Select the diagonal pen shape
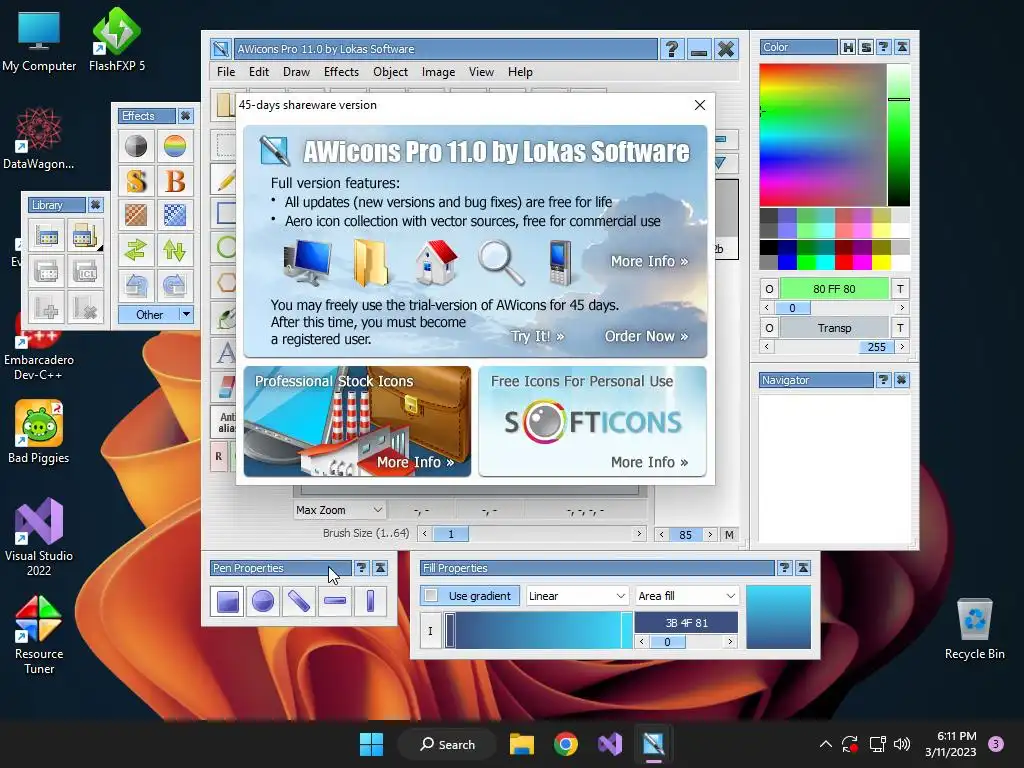This screenshot has width=1024, height=768. coord(299,601)
